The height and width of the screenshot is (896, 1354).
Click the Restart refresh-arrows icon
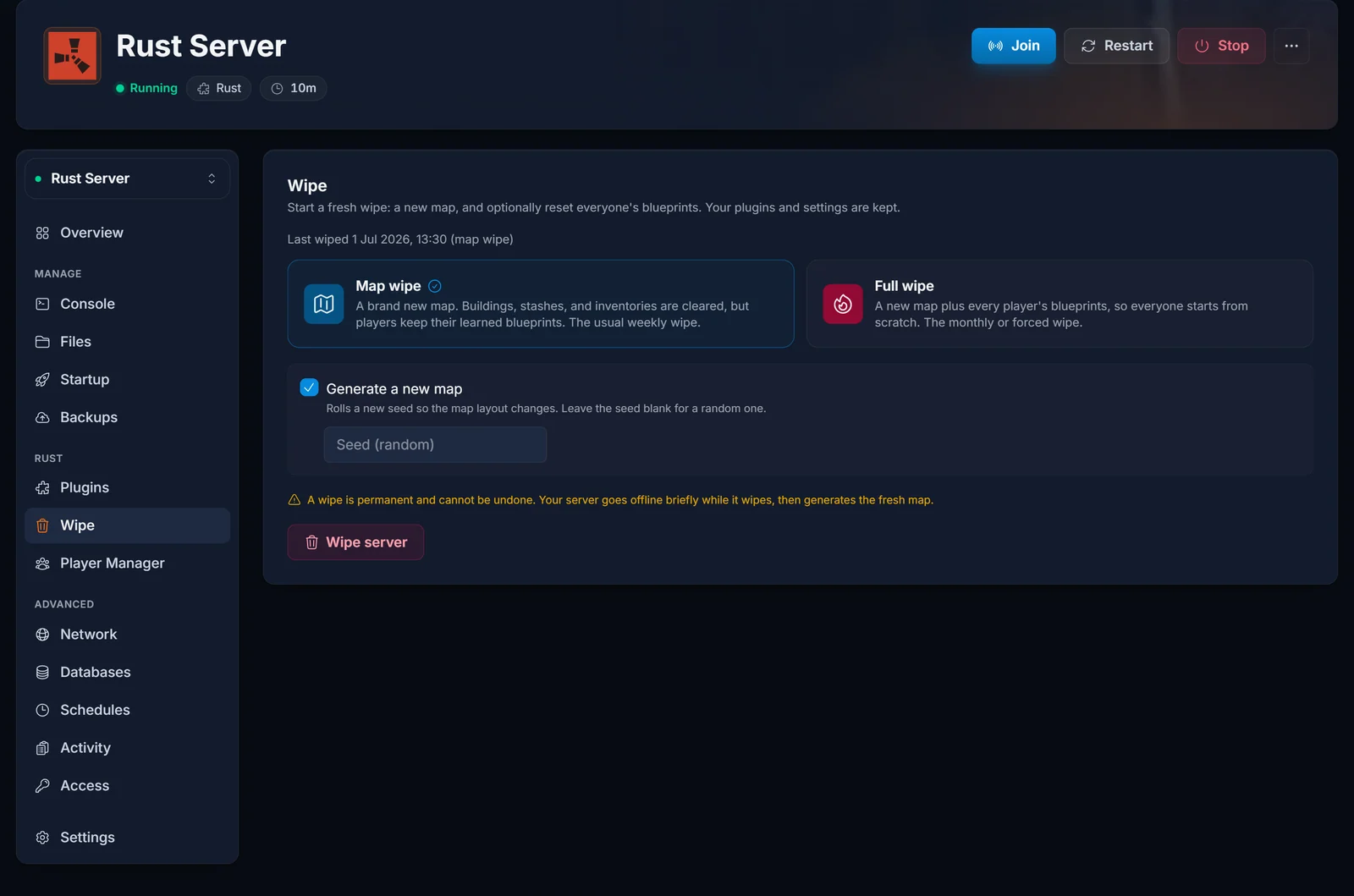click(1088, 46)
